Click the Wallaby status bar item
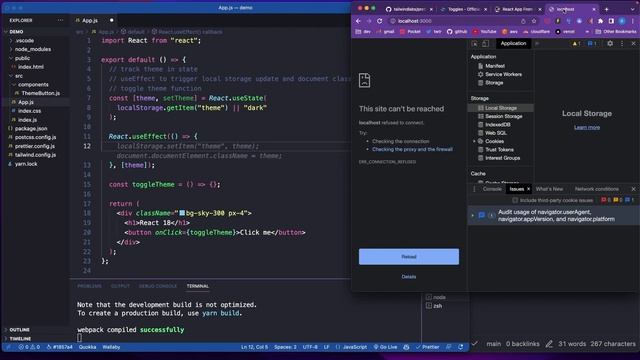The height and width of the screenshot is (360, 640). pos(111,347)
